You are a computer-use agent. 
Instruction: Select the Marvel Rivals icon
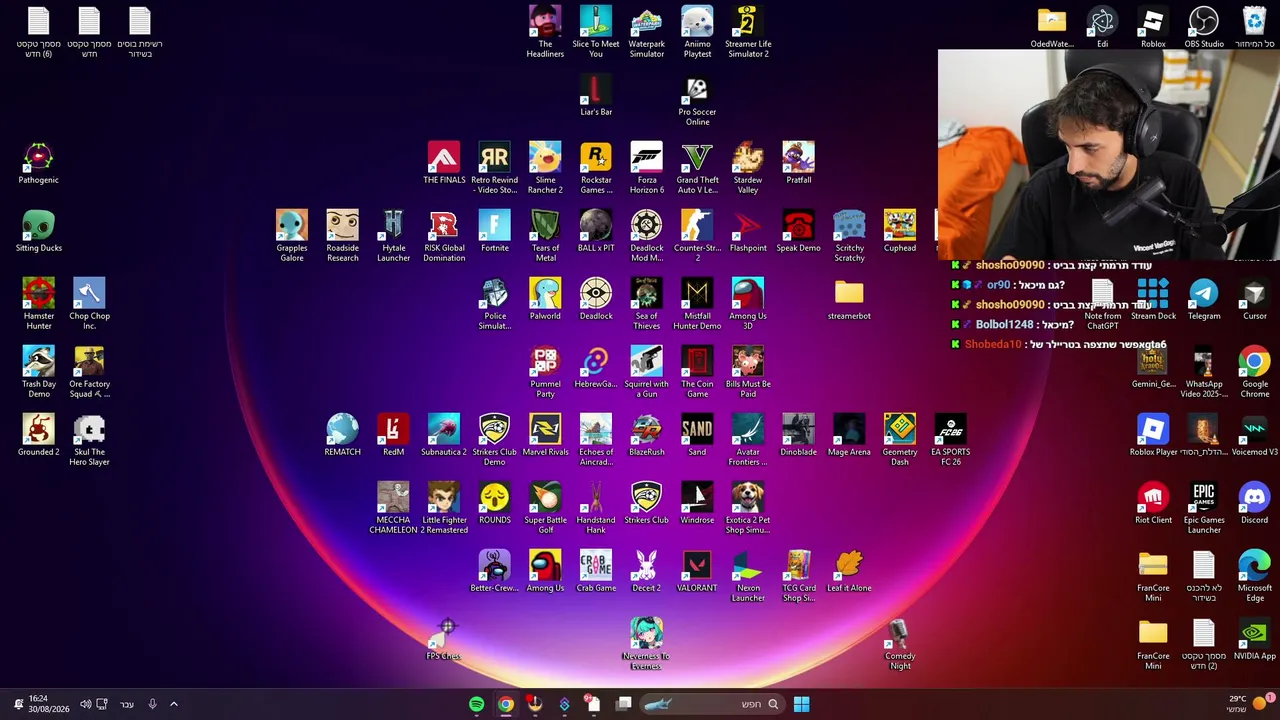[545, 435]
